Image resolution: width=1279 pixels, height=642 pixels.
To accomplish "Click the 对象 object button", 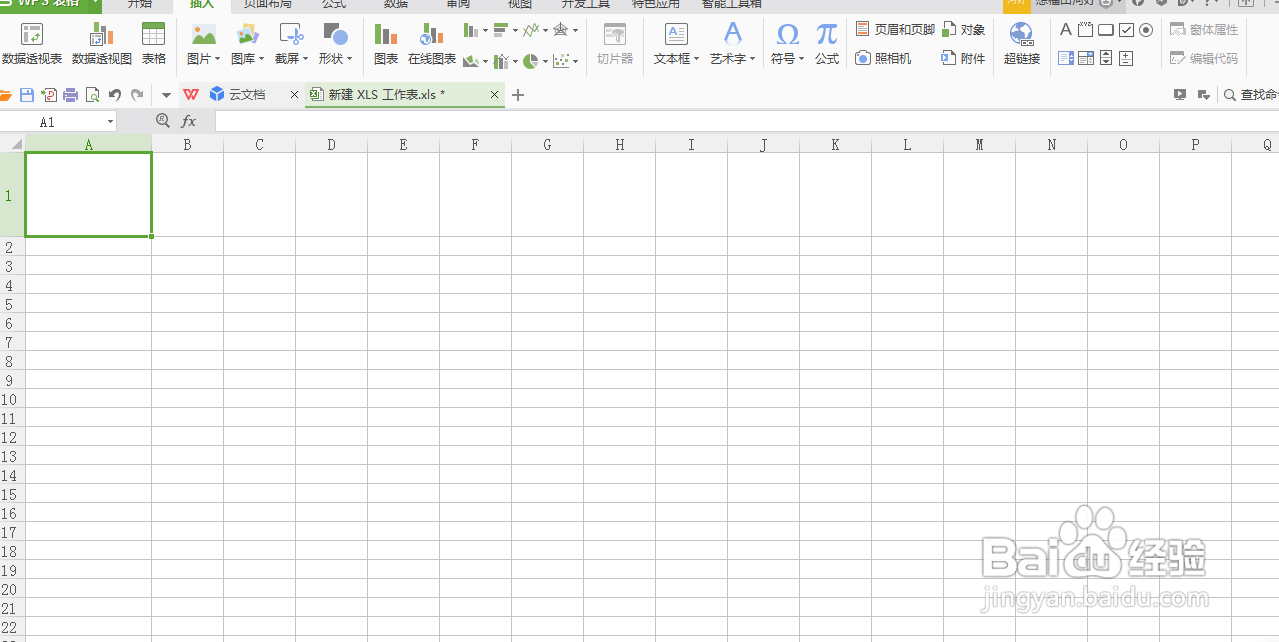I will tap(964, 30).
